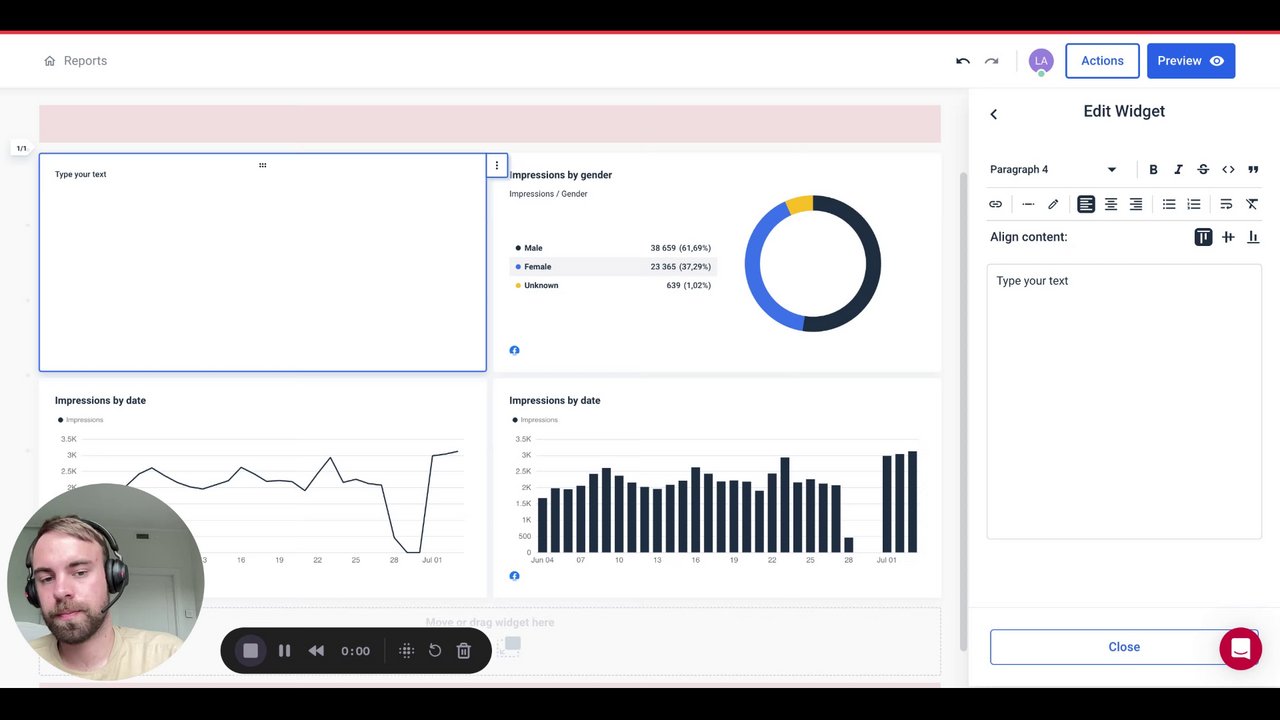Apply italic text formatting
The width and height of the screenshot is (1280, 720).
tap(1178, 170)
